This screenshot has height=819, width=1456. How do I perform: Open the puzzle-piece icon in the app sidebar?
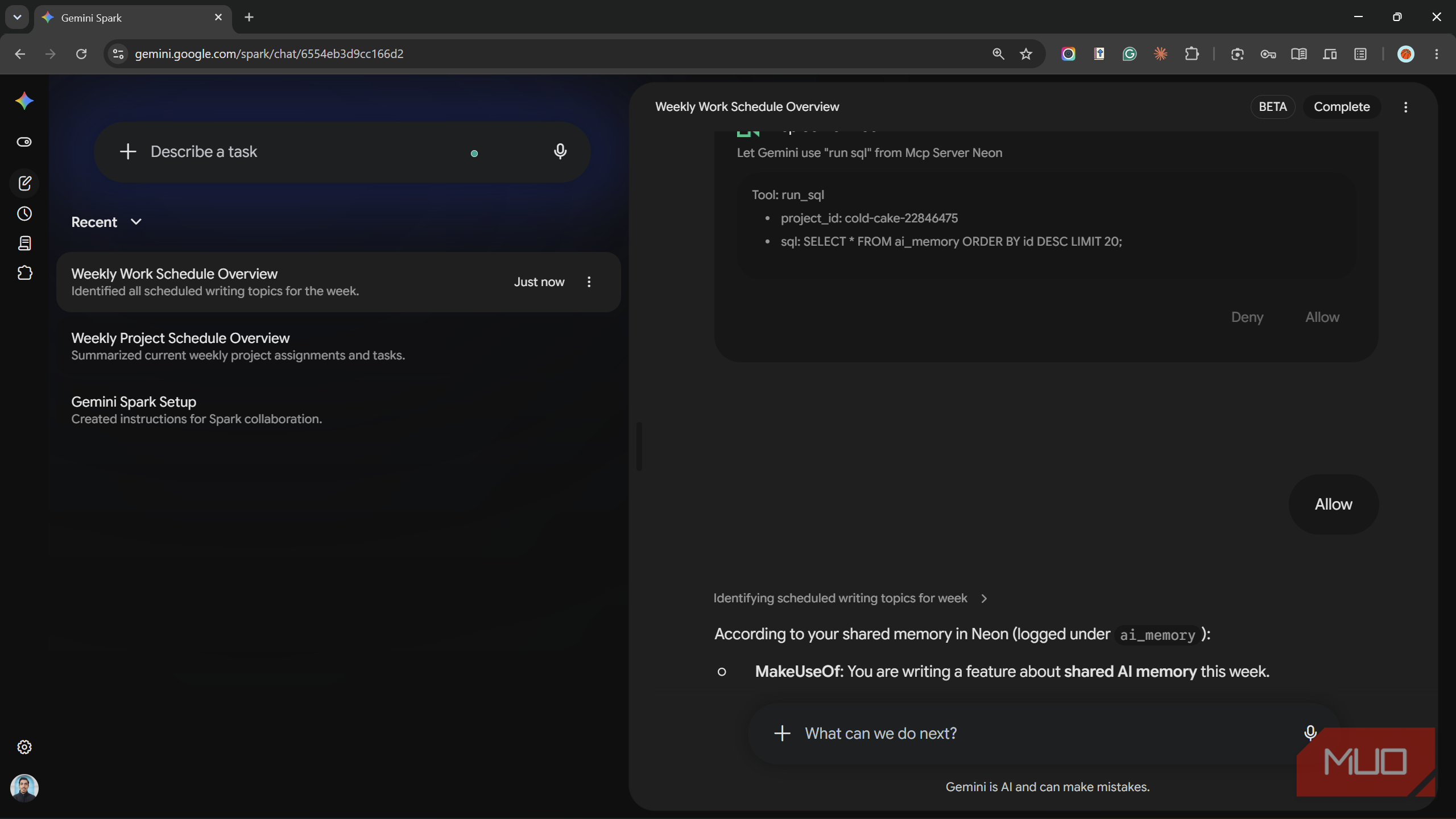(x=24, y=273)
